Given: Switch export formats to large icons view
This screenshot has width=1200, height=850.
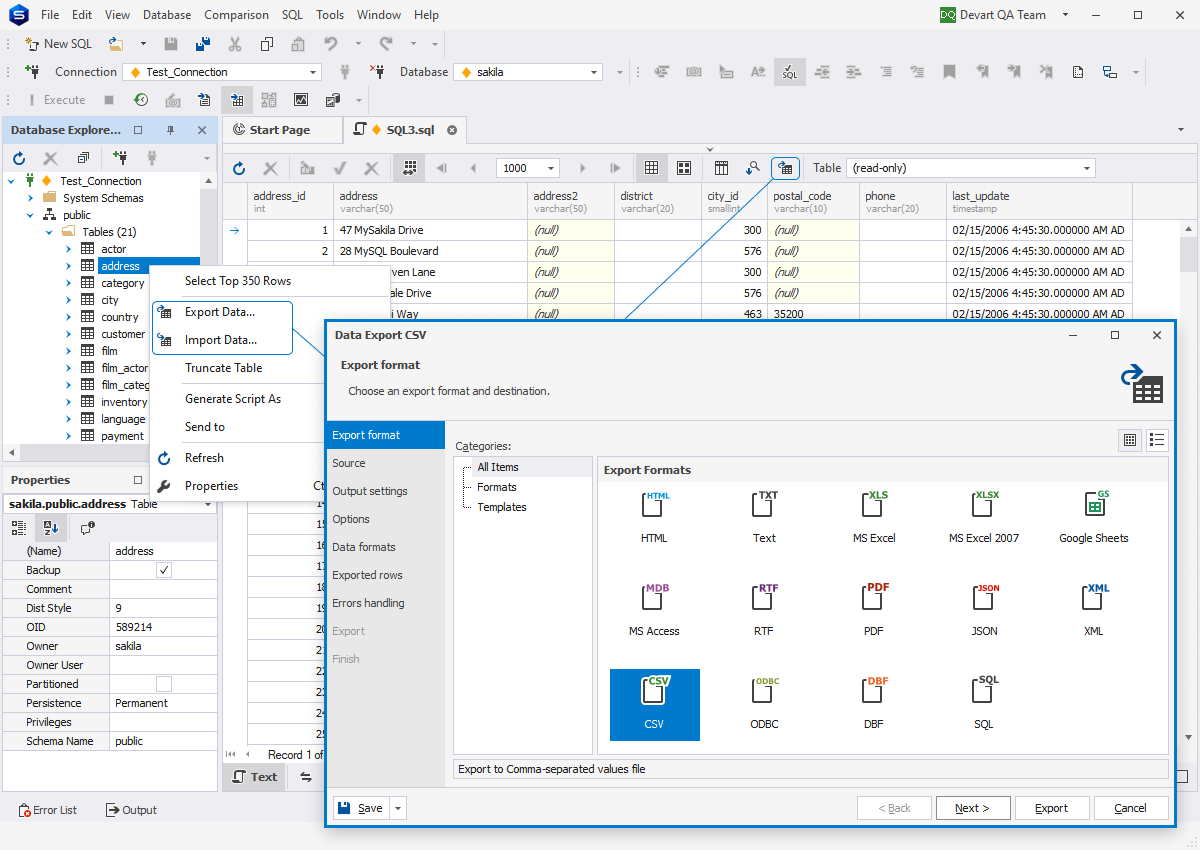Looking at the screenshot, I should tap(1130, 440).
